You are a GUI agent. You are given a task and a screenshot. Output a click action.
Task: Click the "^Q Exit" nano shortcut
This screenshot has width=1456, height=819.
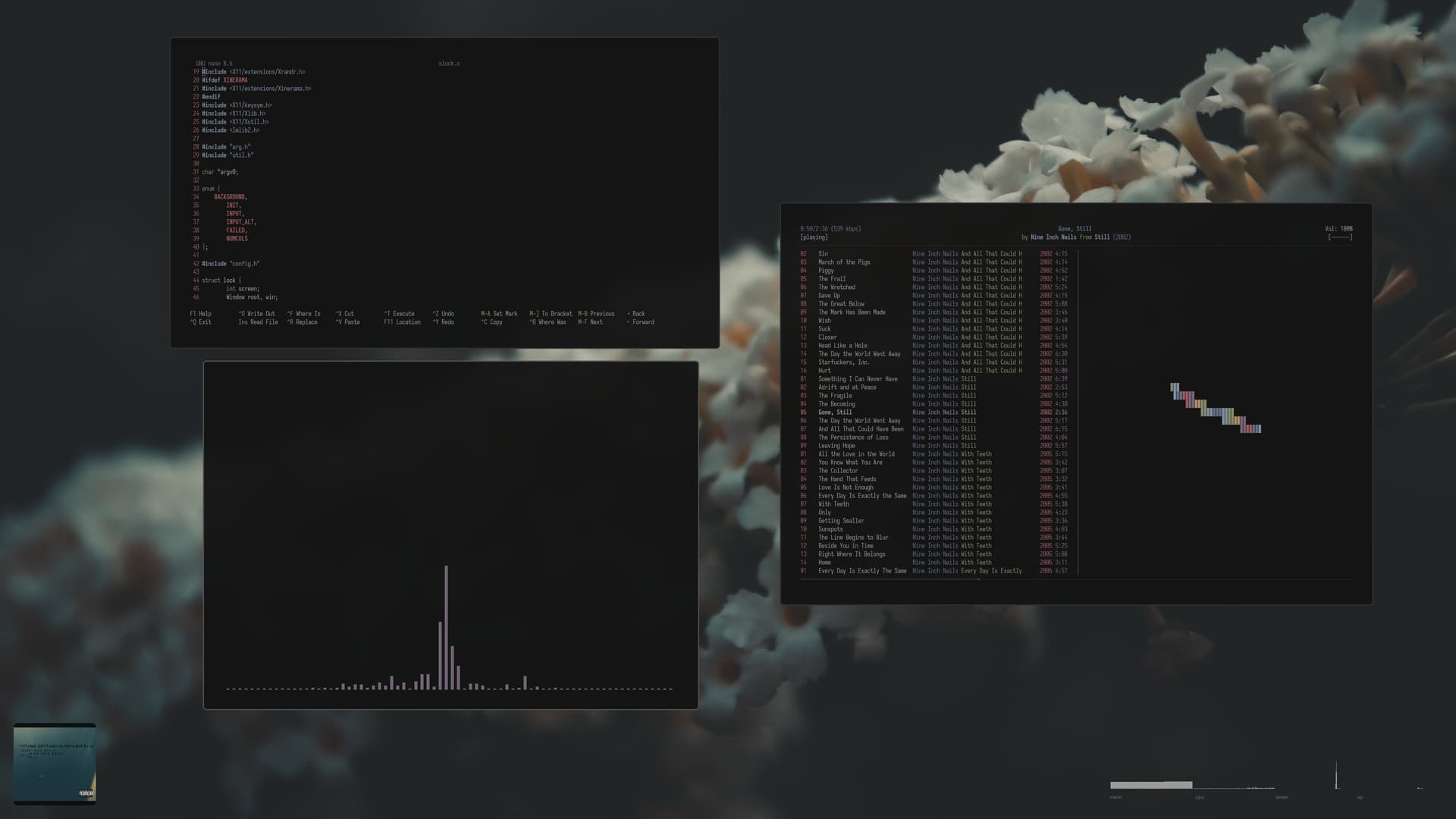click(x=201, y=322)
